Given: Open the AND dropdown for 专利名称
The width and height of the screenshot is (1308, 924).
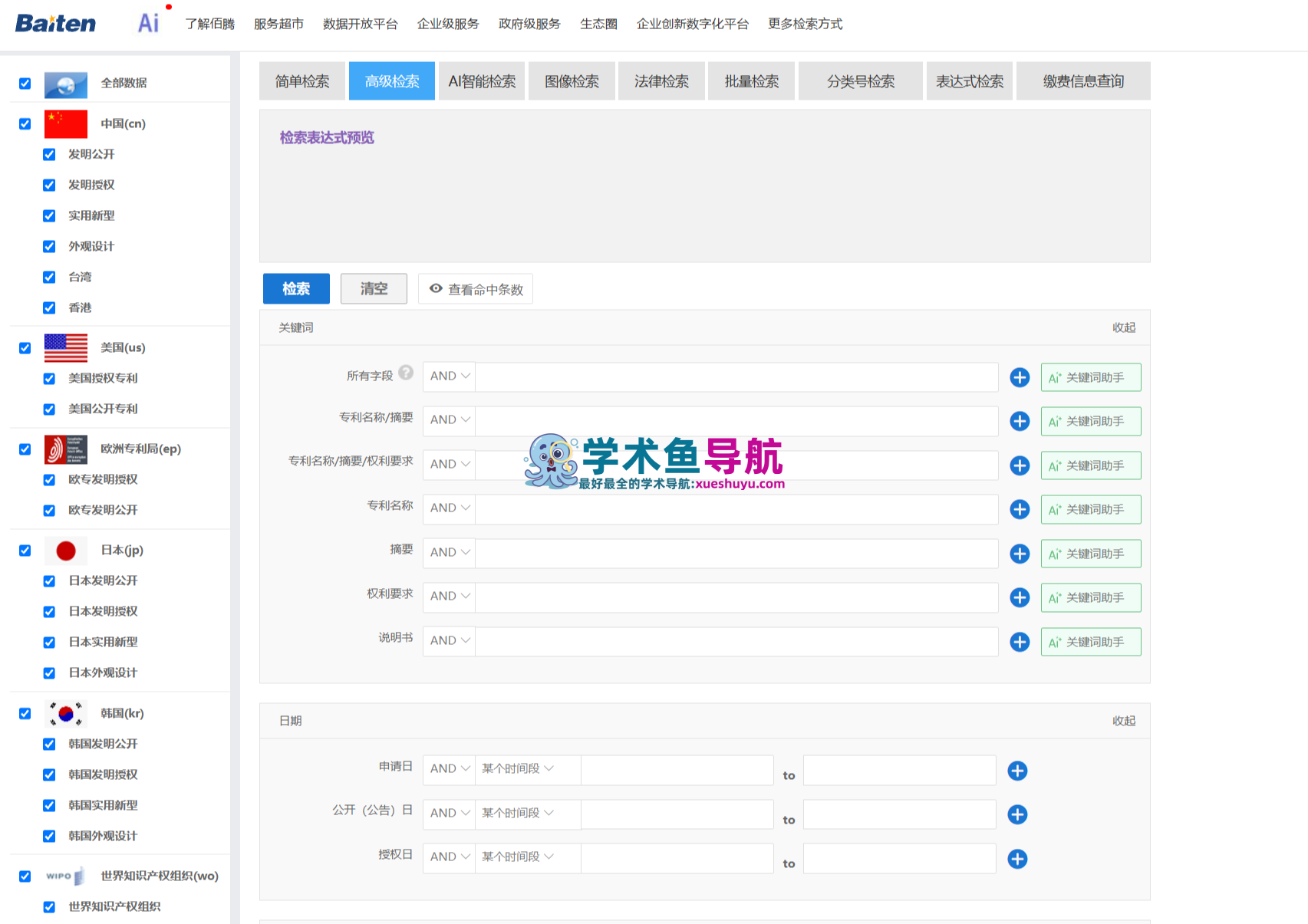Looking at the screenshot, I should 450,508.
